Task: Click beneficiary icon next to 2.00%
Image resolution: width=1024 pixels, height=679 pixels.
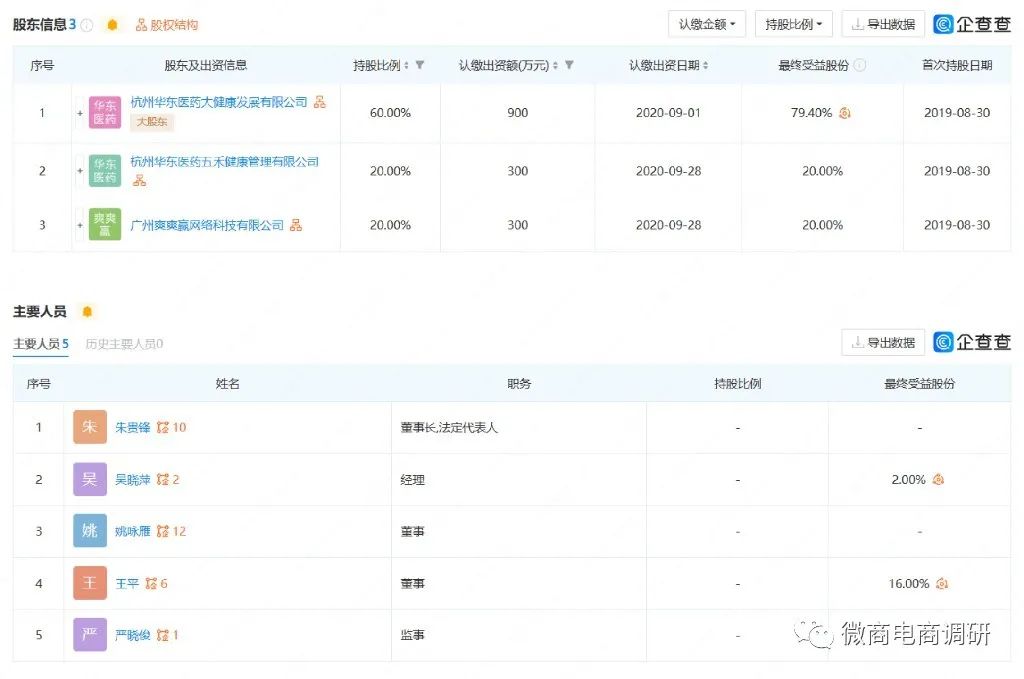Action: [938, 480]
